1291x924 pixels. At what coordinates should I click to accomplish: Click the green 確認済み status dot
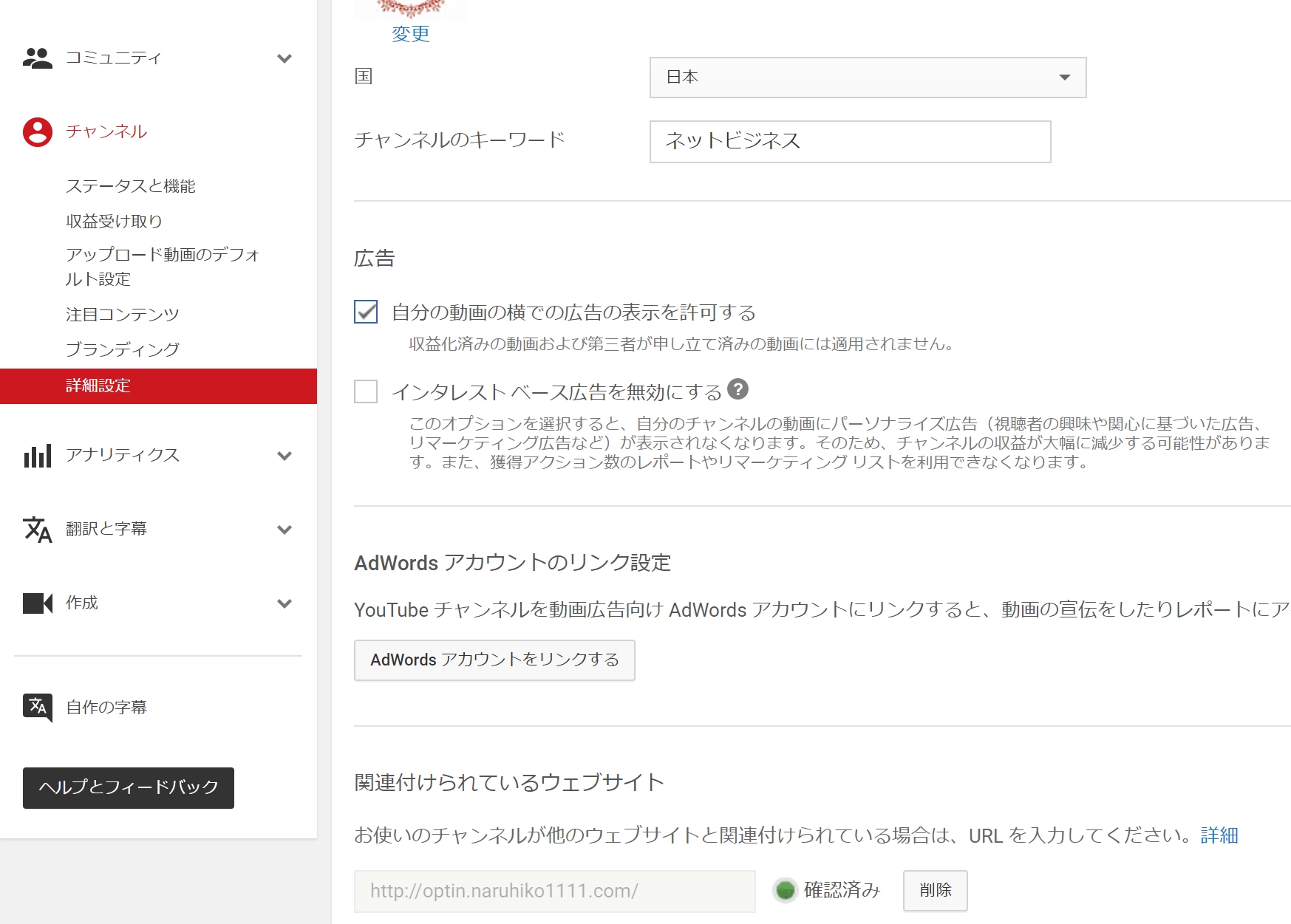click(786, 891)
